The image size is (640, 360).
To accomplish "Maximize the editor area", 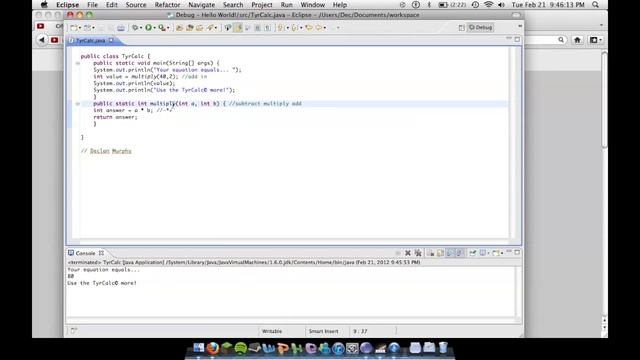I will (x=517, y=39).
